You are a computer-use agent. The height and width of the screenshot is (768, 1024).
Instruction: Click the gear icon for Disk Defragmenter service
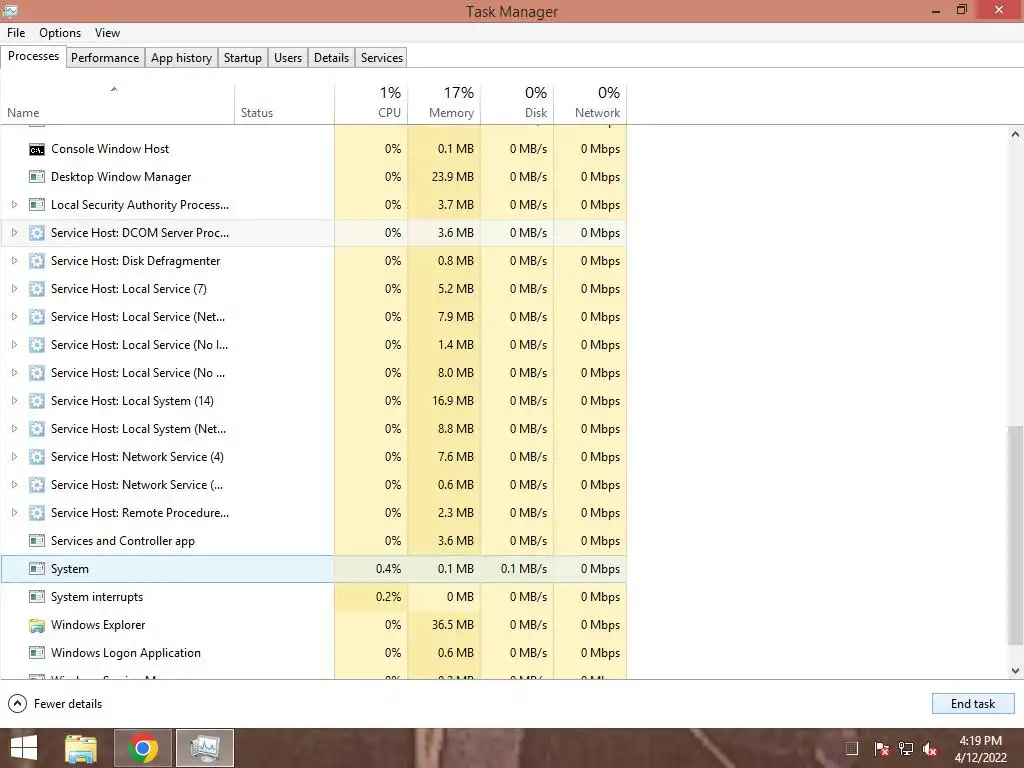(x=37, y=261)
